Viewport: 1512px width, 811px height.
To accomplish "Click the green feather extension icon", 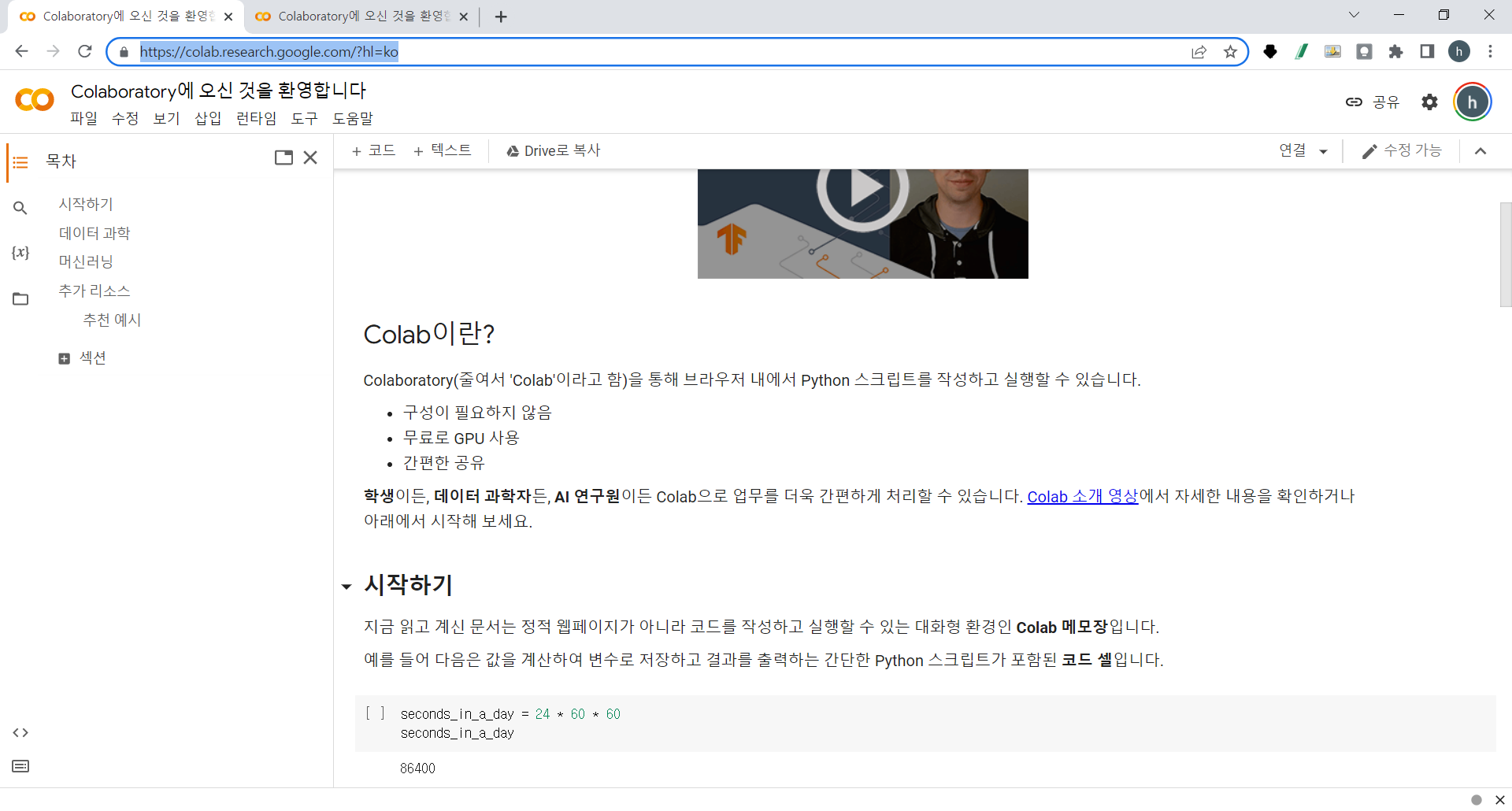I will (1302, 52).
